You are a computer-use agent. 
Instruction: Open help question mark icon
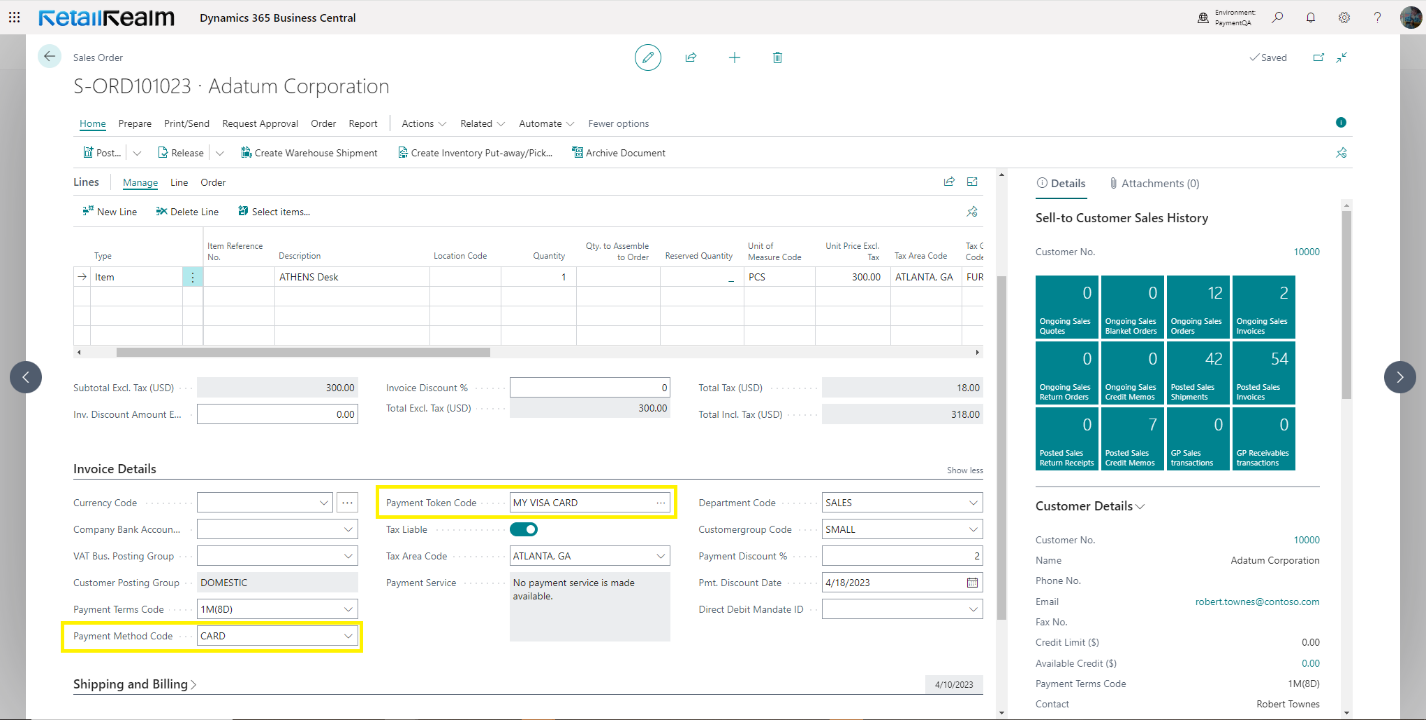pos(1377,18)
